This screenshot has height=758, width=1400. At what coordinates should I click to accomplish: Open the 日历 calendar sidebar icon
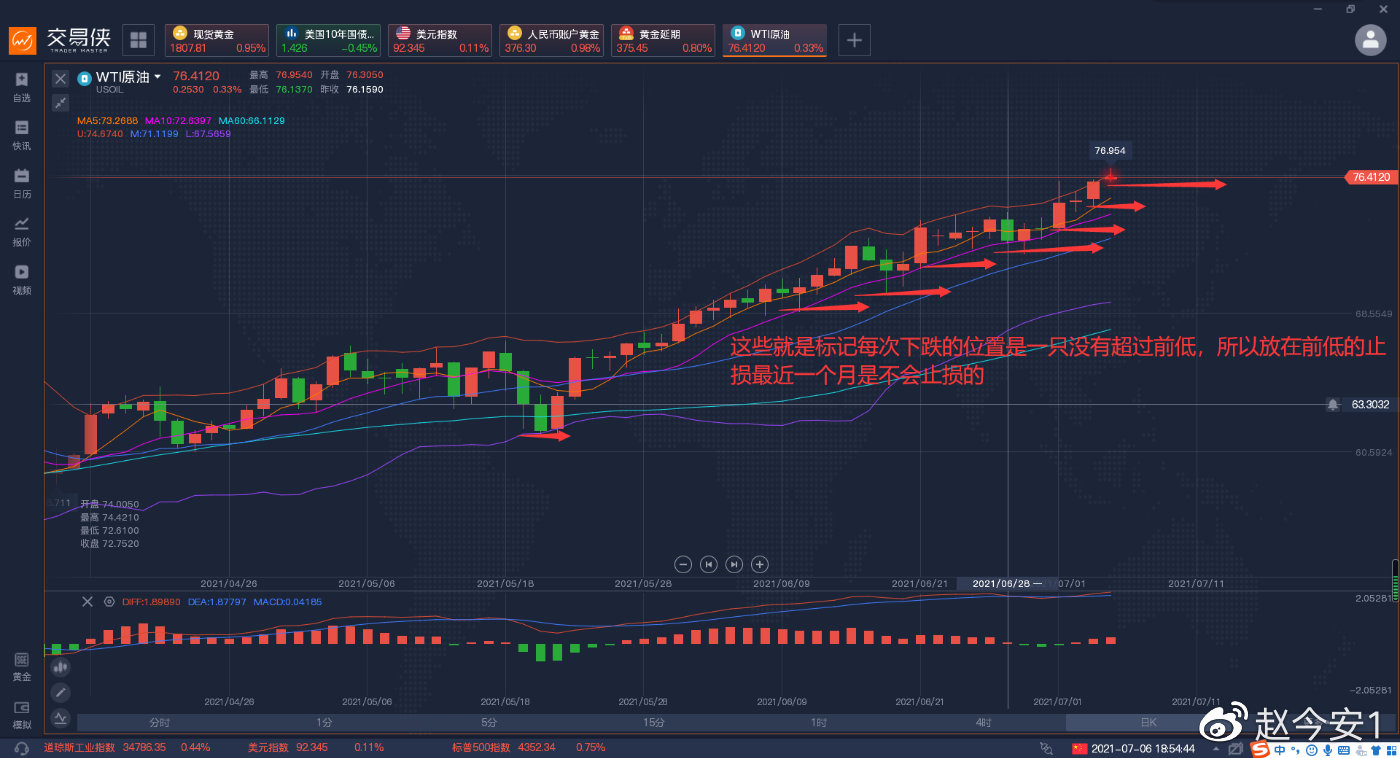pos(21,182)
